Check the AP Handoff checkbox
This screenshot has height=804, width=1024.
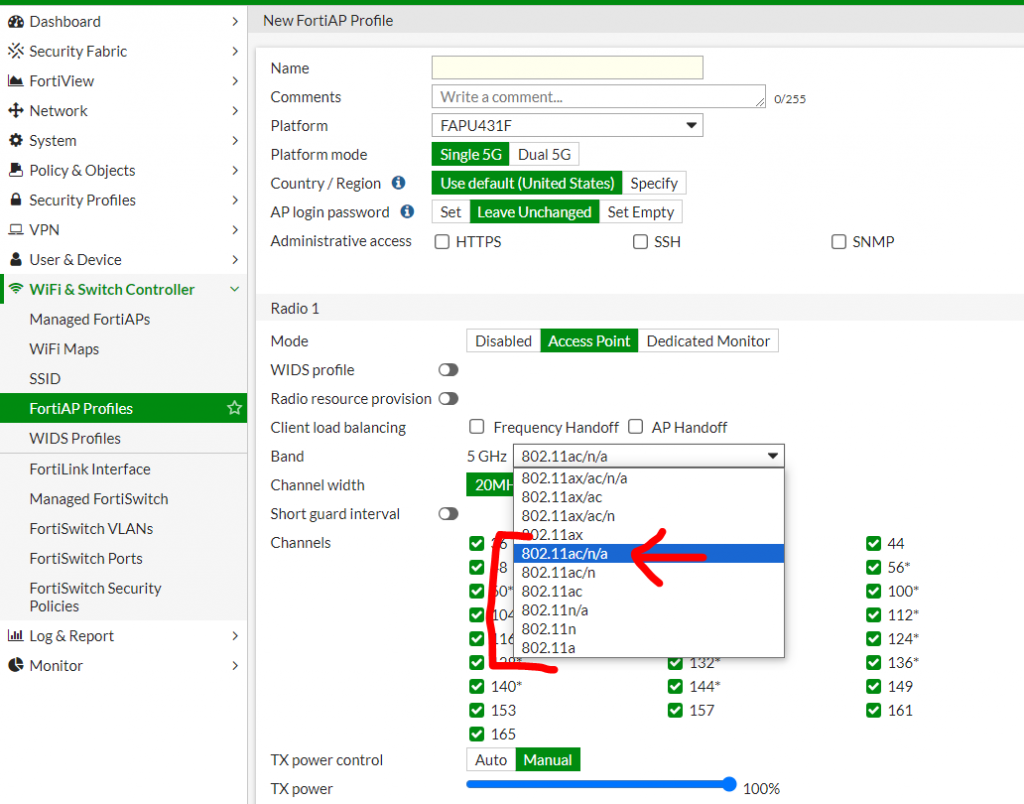[x=635, y=427]
